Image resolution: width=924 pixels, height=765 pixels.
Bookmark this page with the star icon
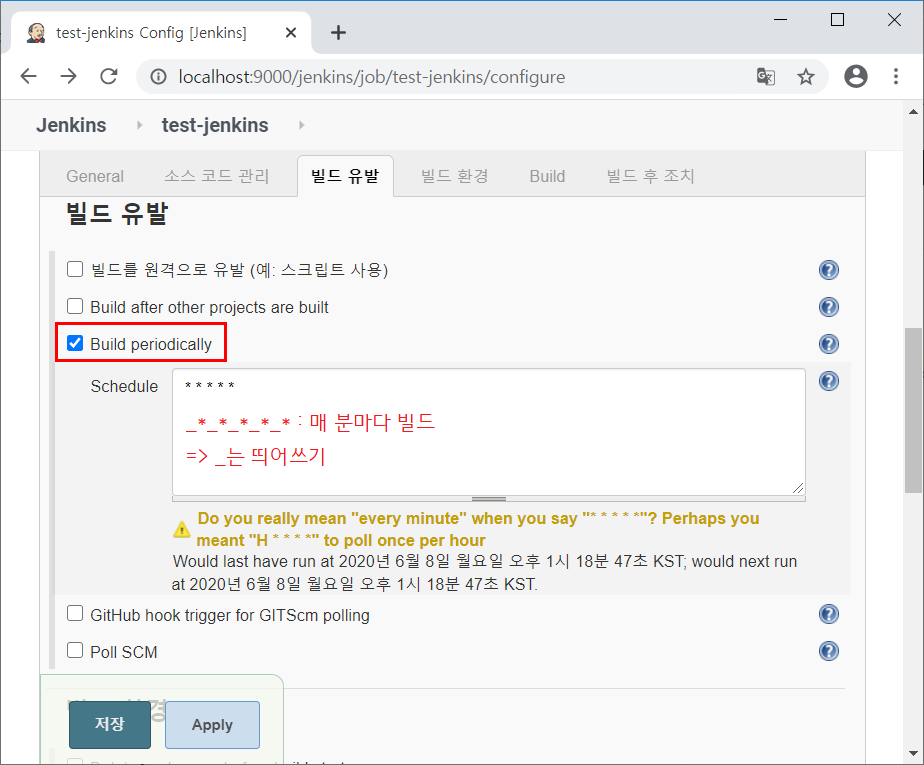(x=806, y=77)
